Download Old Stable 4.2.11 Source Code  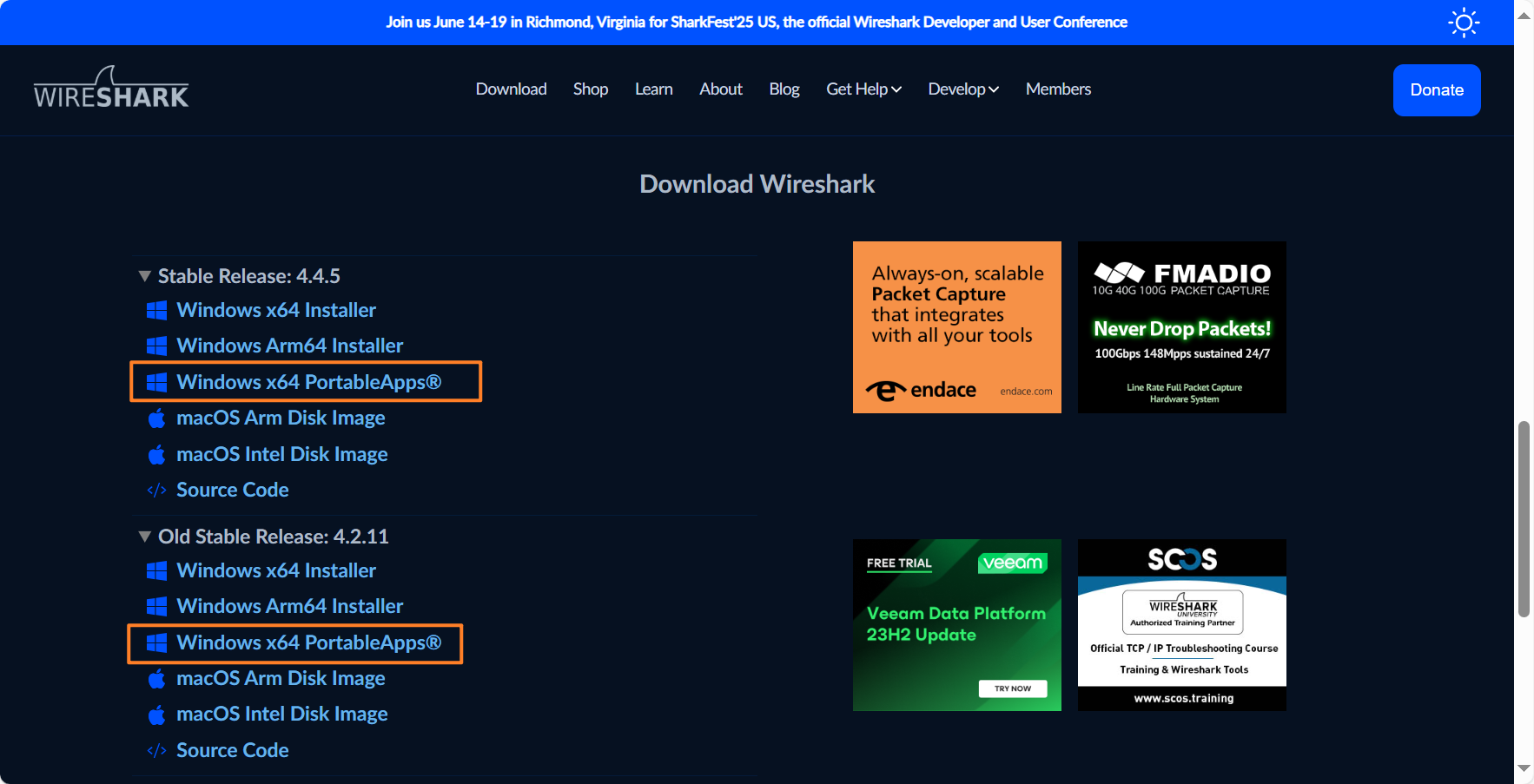click(233, 750)
